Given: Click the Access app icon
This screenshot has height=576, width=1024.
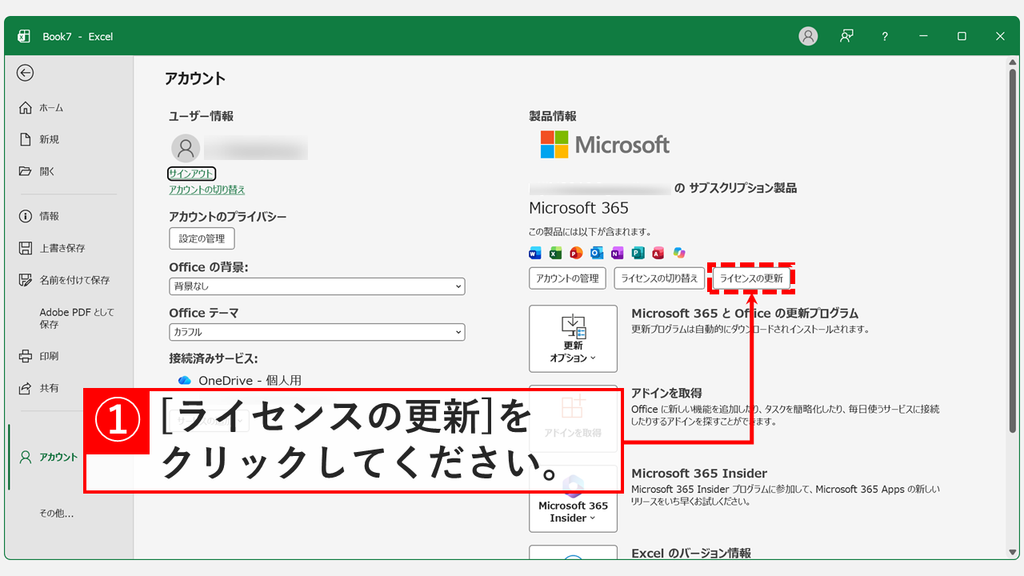Looking at the screenshot, I should pos(658,253).
